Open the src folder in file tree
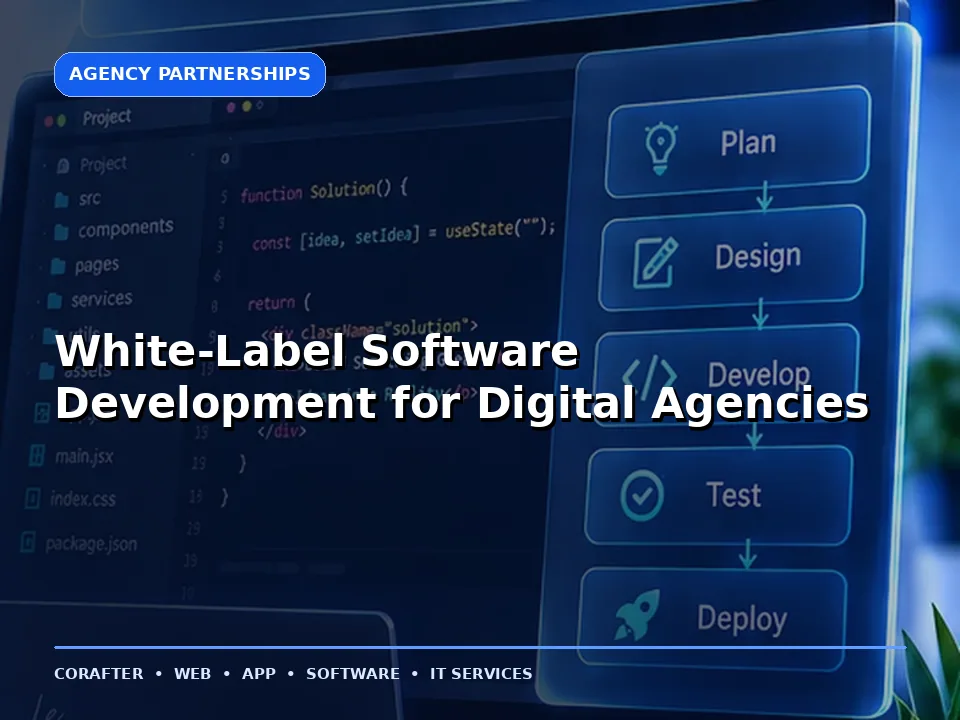This screenshot has height=720, width=960. [89, 198]
